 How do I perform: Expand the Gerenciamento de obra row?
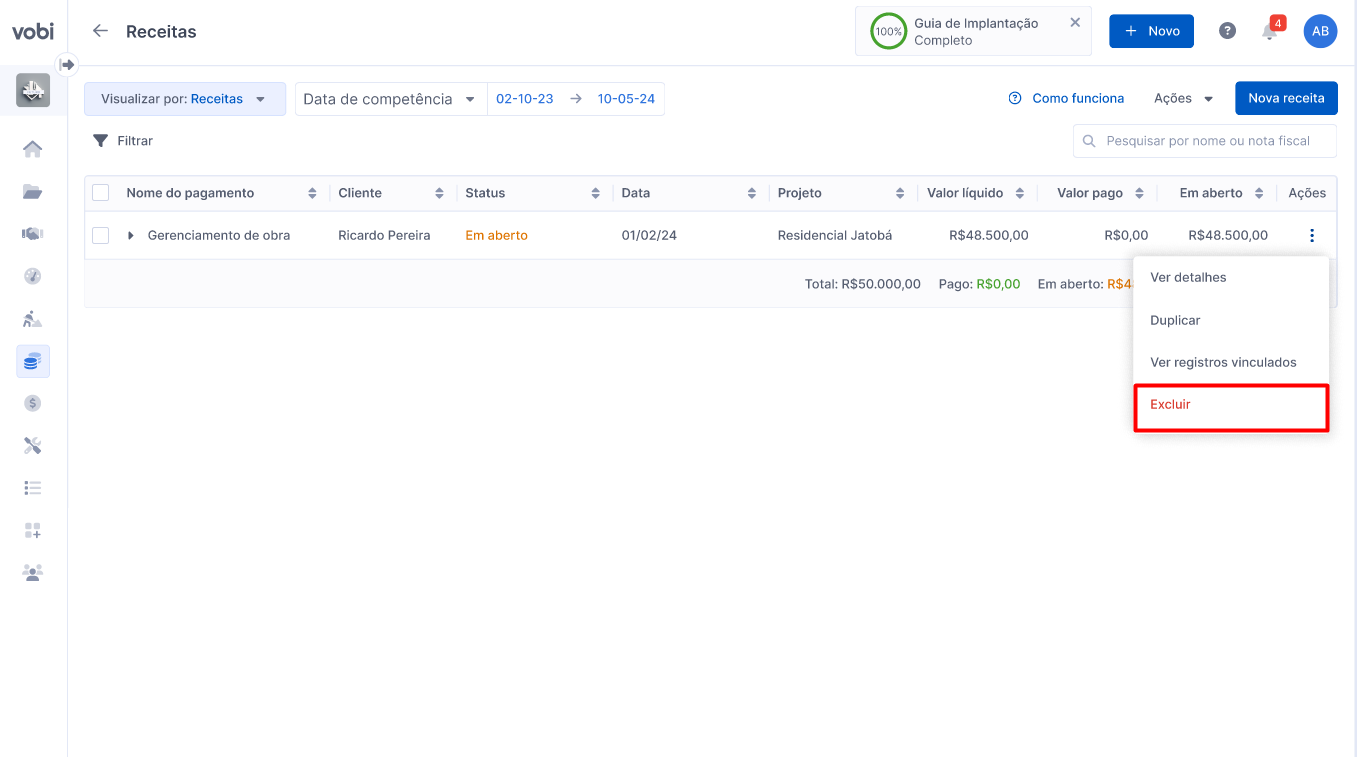(x=131, y=236)
